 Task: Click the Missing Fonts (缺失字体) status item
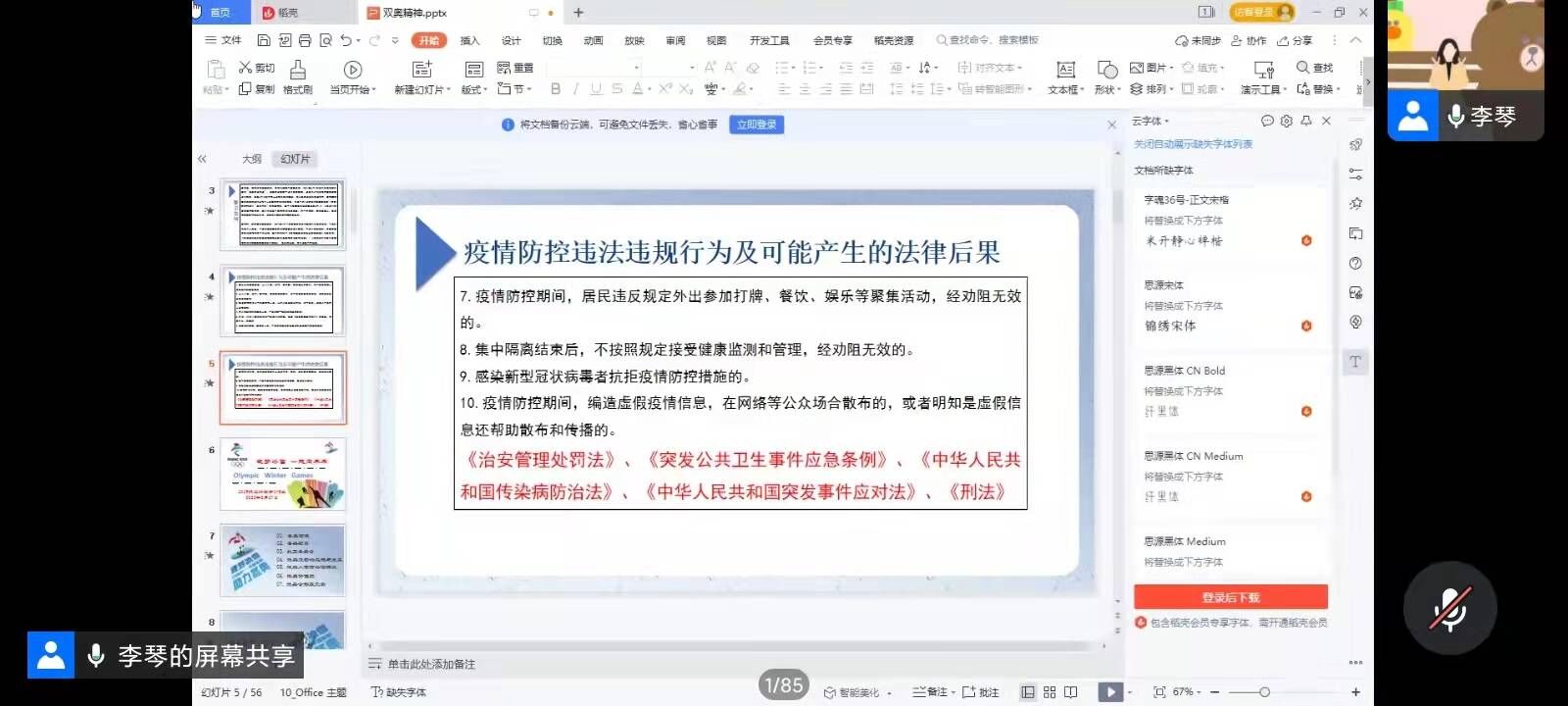point(399,692)
